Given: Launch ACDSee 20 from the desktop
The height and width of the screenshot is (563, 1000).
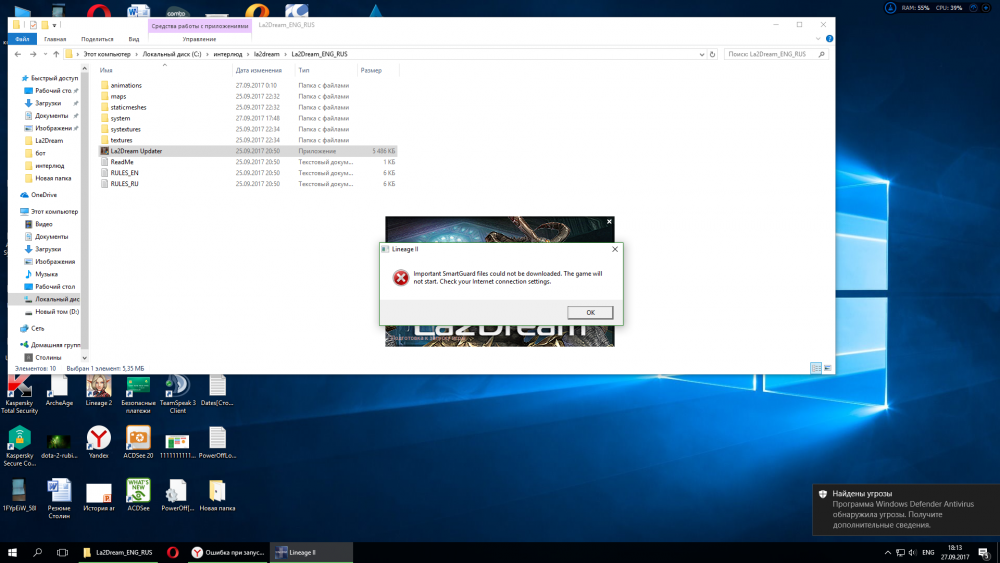Looking at the screenshot, I should coord(138,438).
